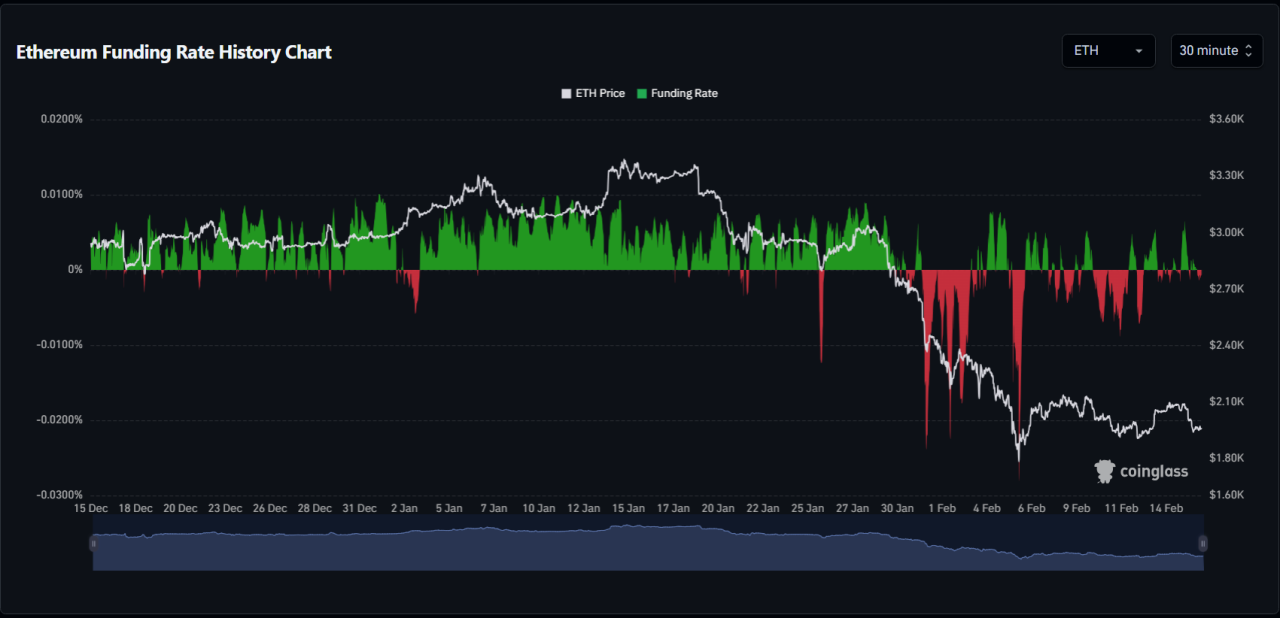Click the Coinglass bear logo icon
The height and width of the screenshot is (618, 1280).
click(x=1104, y=470)
